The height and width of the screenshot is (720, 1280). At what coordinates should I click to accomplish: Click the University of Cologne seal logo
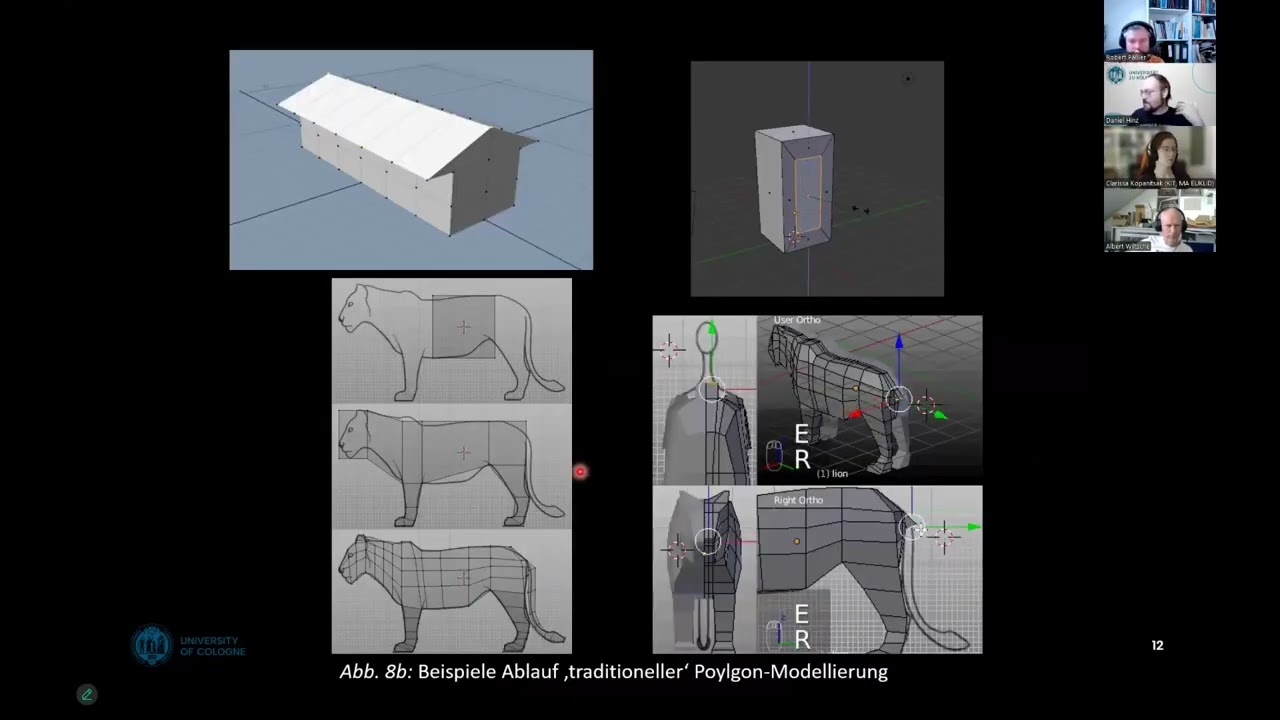[153, 646]
